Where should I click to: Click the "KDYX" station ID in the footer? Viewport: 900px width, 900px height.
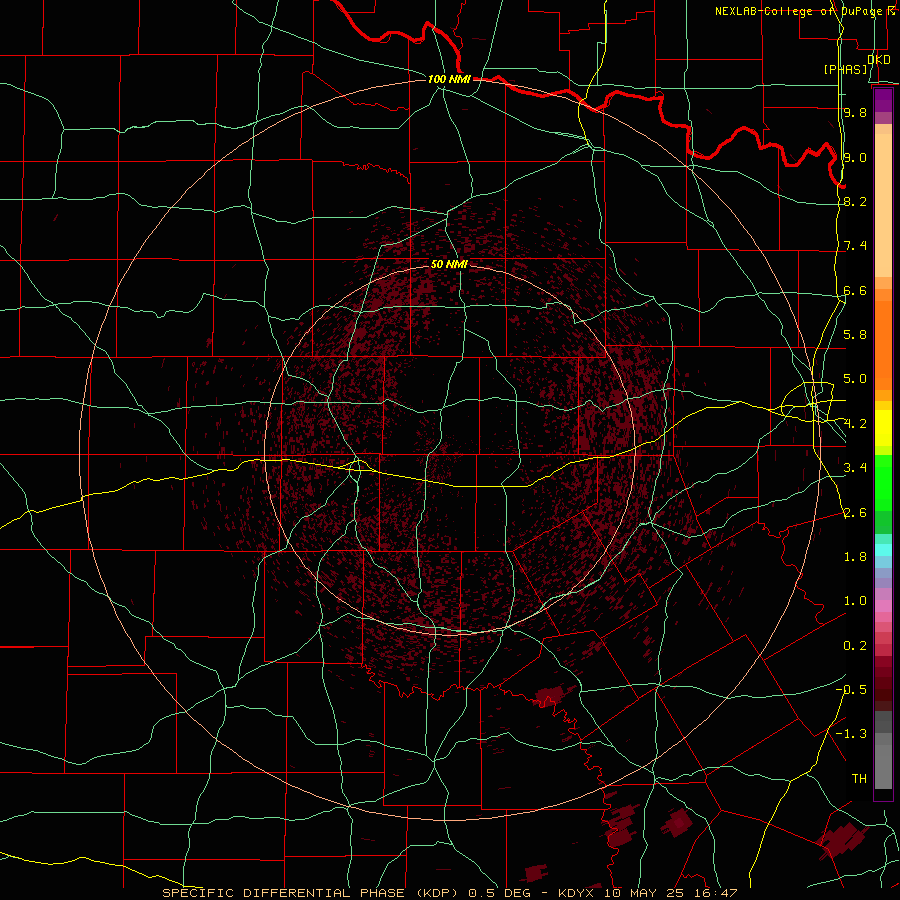coord(578,893)
